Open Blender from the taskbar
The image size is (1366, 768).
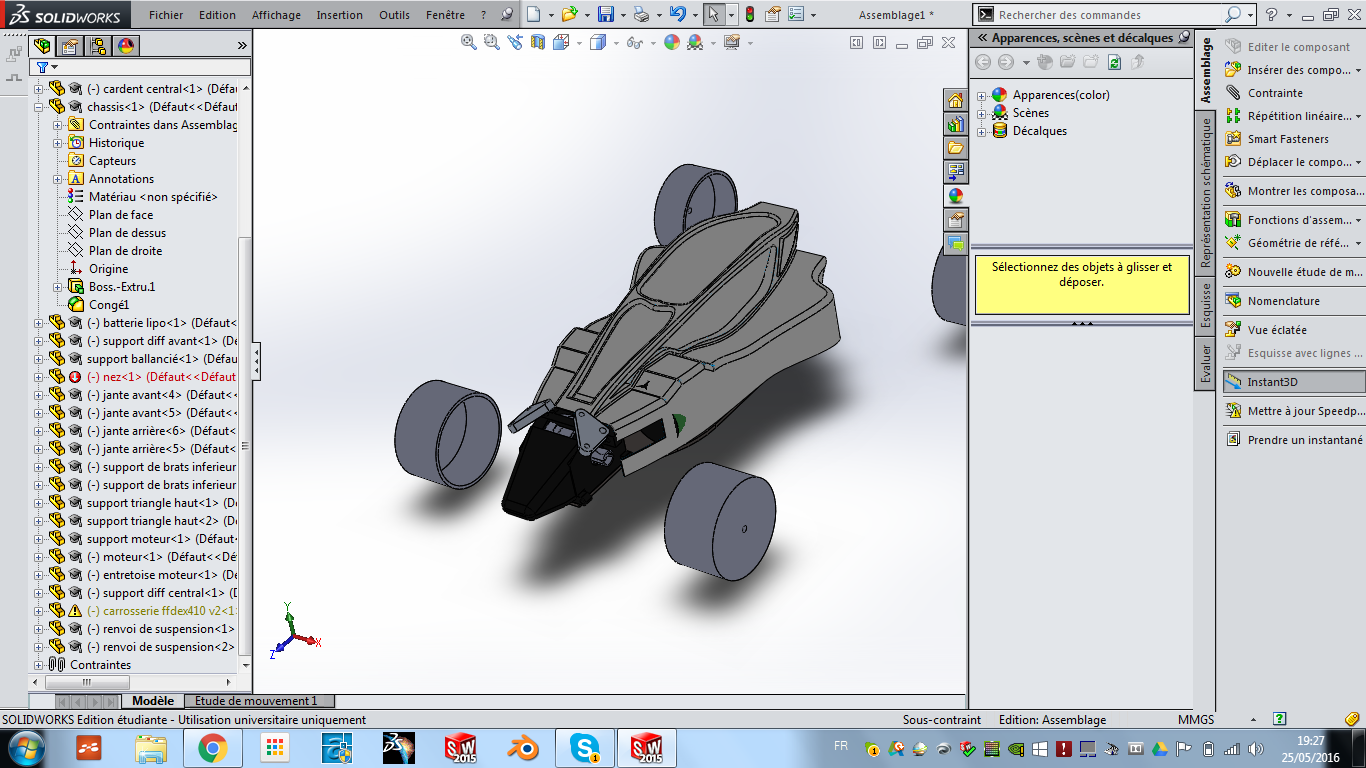pyautogui.click(x=522, y=747)
